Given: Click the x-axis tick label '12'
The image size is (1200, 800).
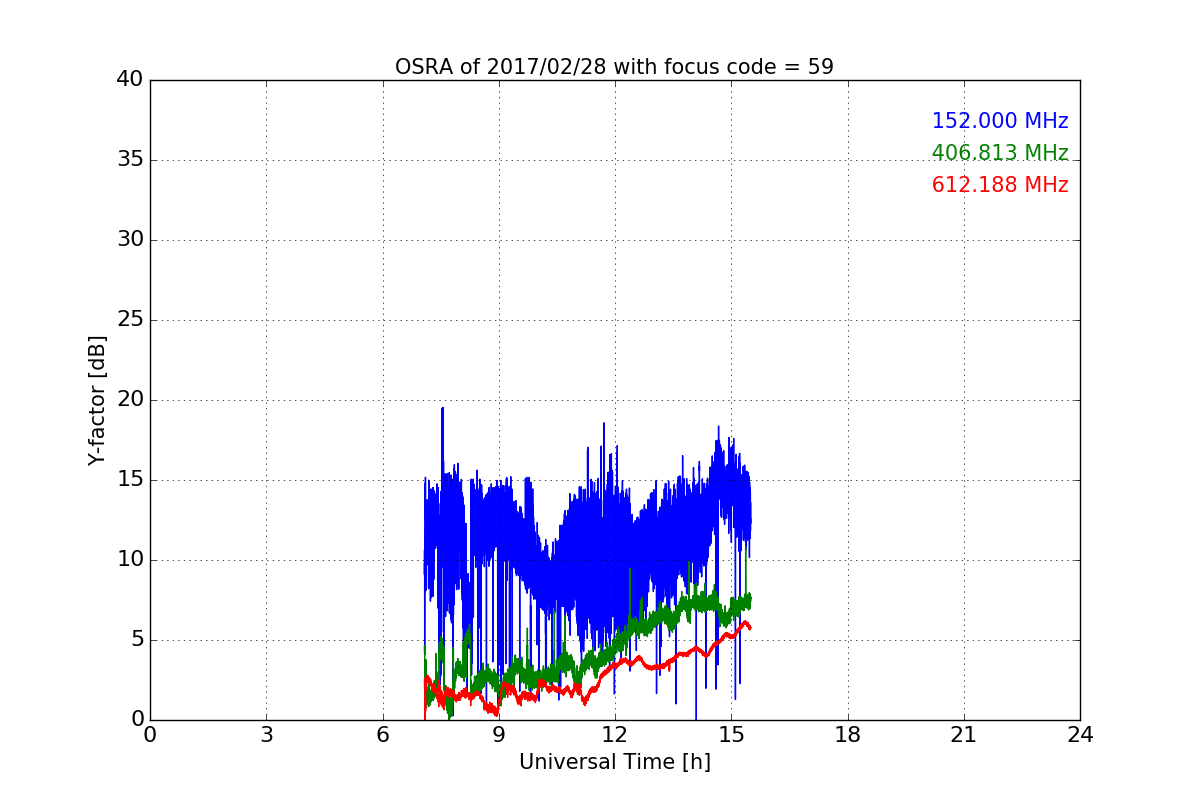Looking at the screenshot, I should click(x=615, y=735).
